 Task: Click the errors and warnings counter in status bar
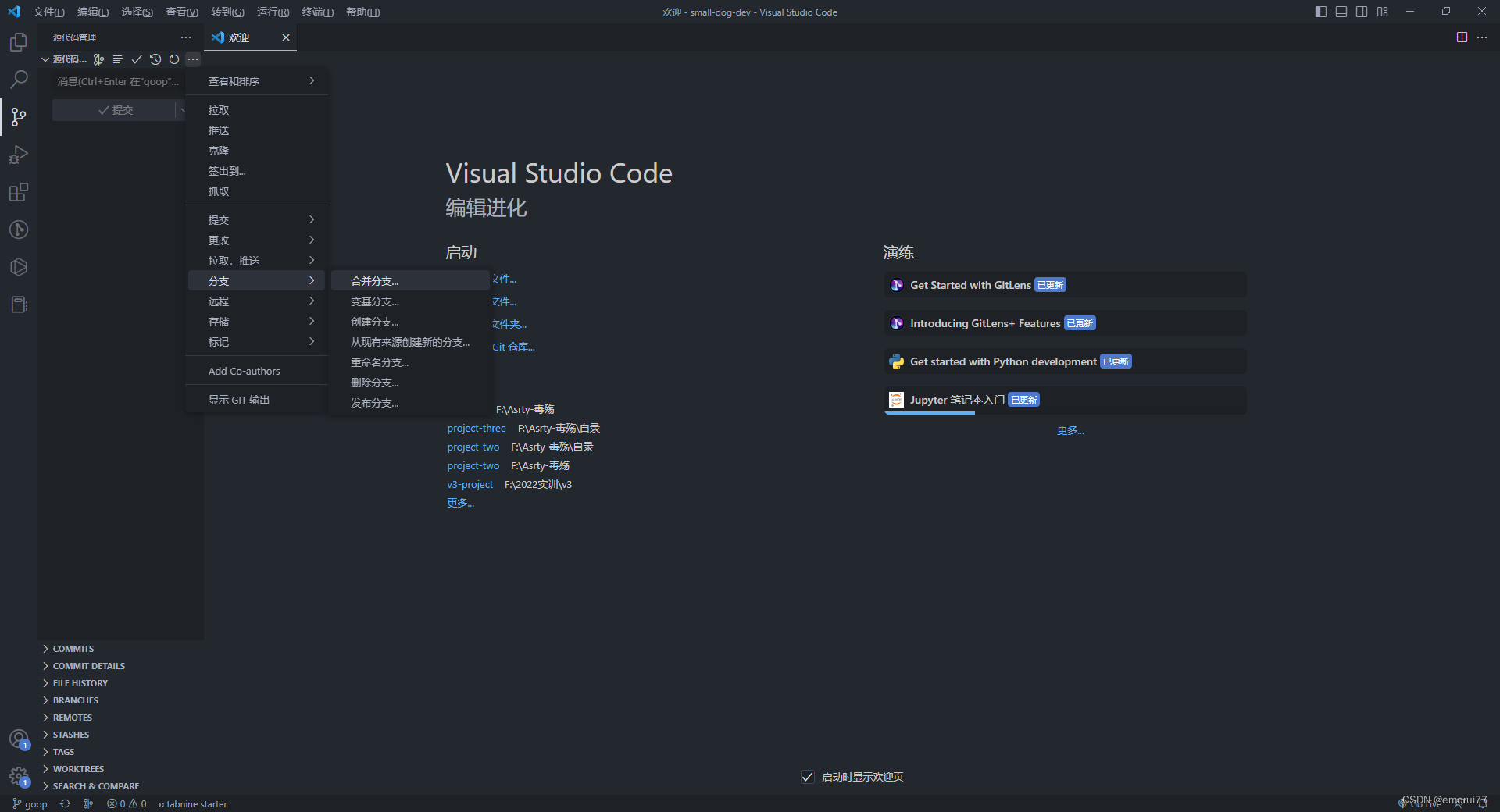127,804
